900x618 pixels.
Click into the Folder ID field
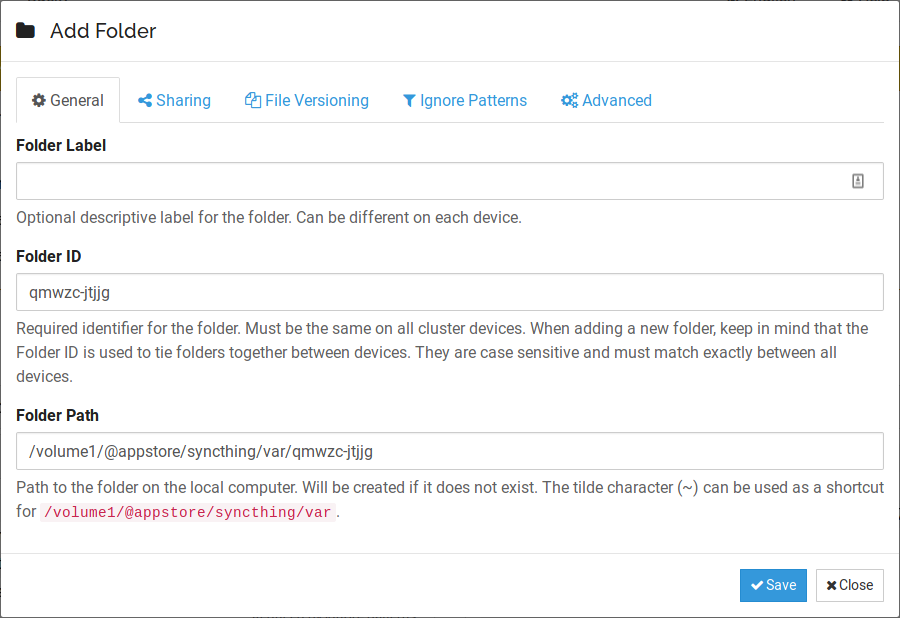click(x=450, y=292)
